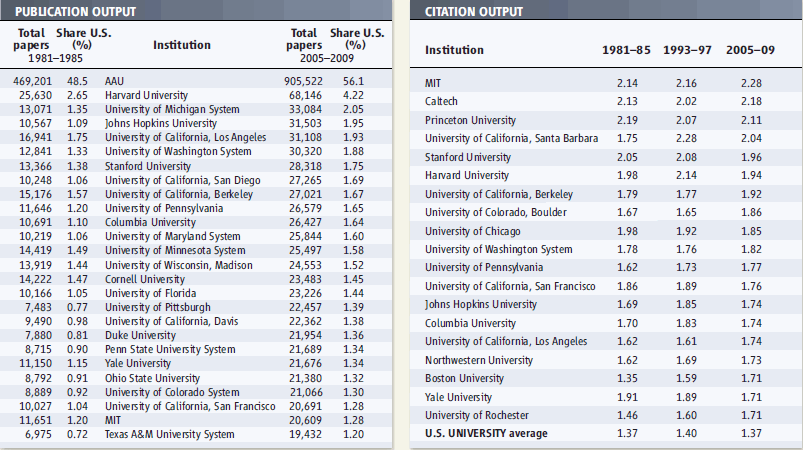Click University of Florida
Screen dimensions: 803x450
click(x=151, y=293)
